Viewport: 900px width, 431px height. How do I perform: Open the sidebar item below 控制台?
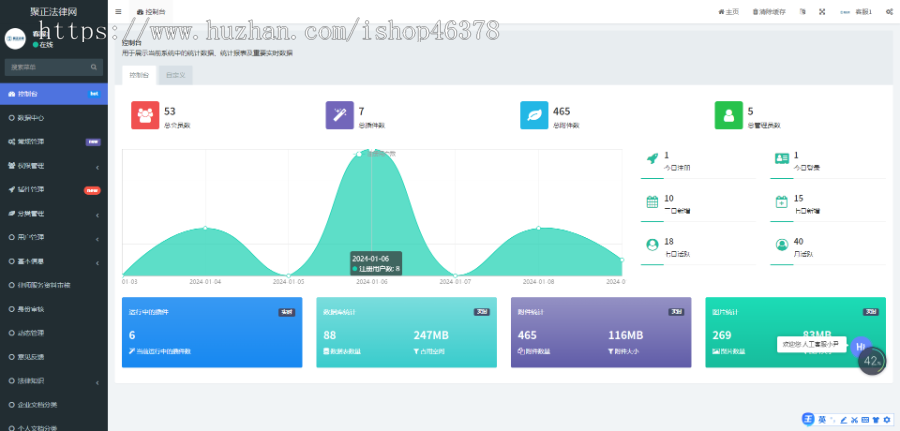(x=53, y=118)
